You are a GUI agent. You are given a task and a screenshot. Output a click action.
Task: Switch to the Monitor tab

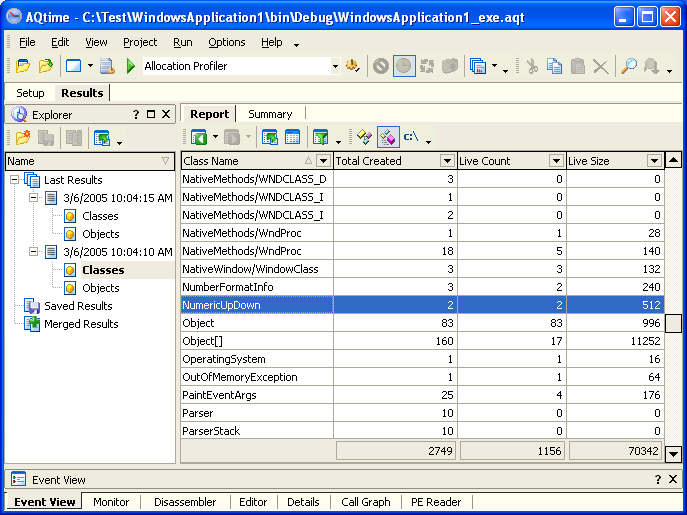click(x=111, y=502)
